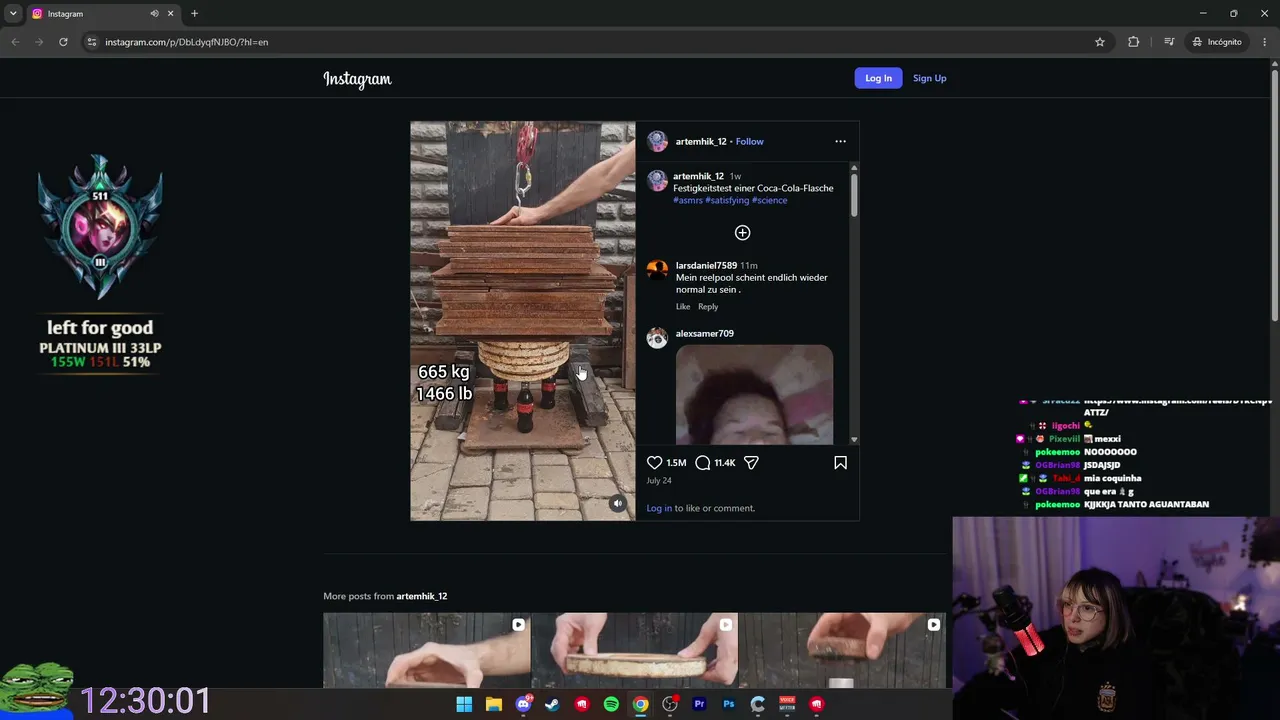
Task: Open Spotify from the taskbar
Action: pyautogui.click(x=611, y=704)
